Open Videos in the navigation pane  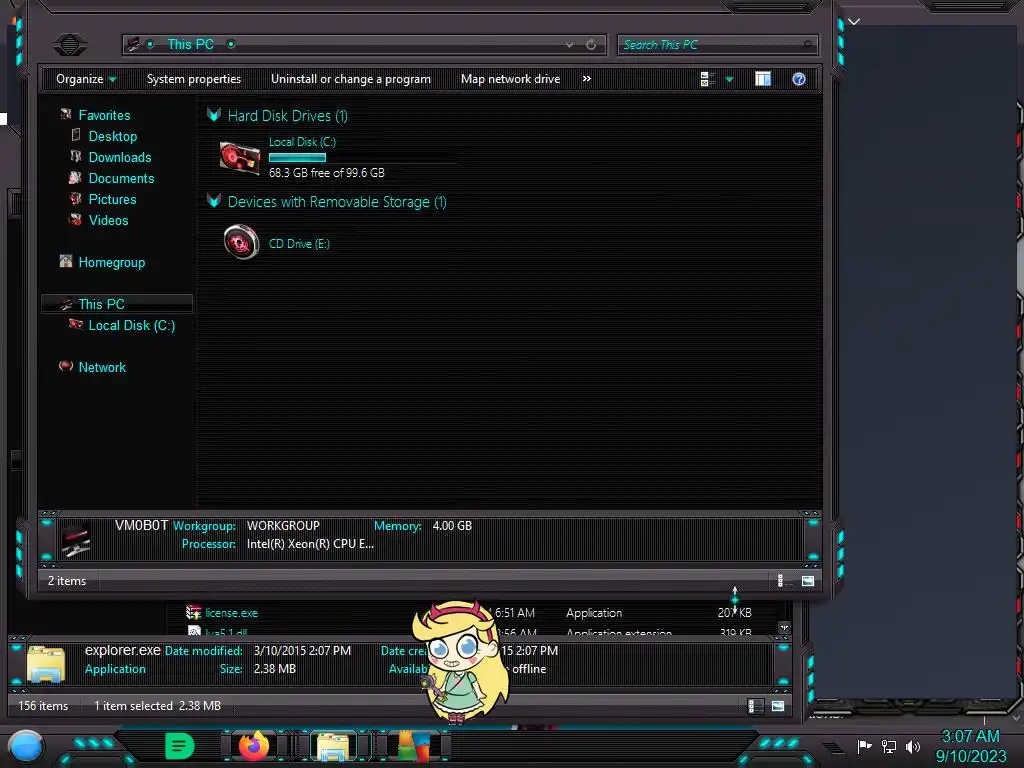pyautogui.click(x=108, y=220)
